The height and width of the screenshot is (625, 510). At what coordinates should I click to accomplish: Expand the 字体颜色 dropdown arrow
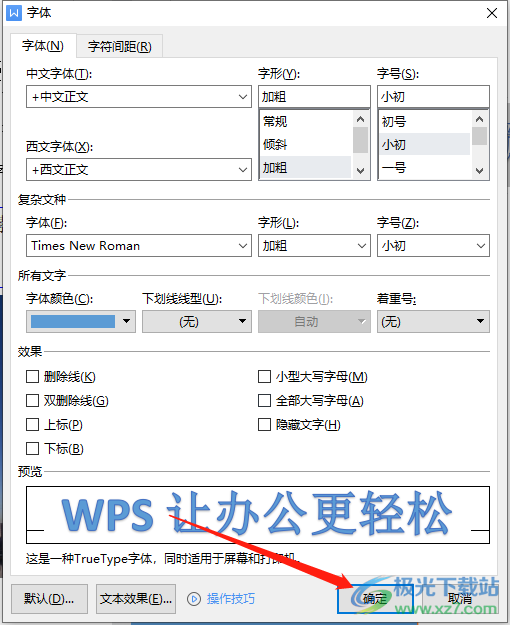[126, 321]
